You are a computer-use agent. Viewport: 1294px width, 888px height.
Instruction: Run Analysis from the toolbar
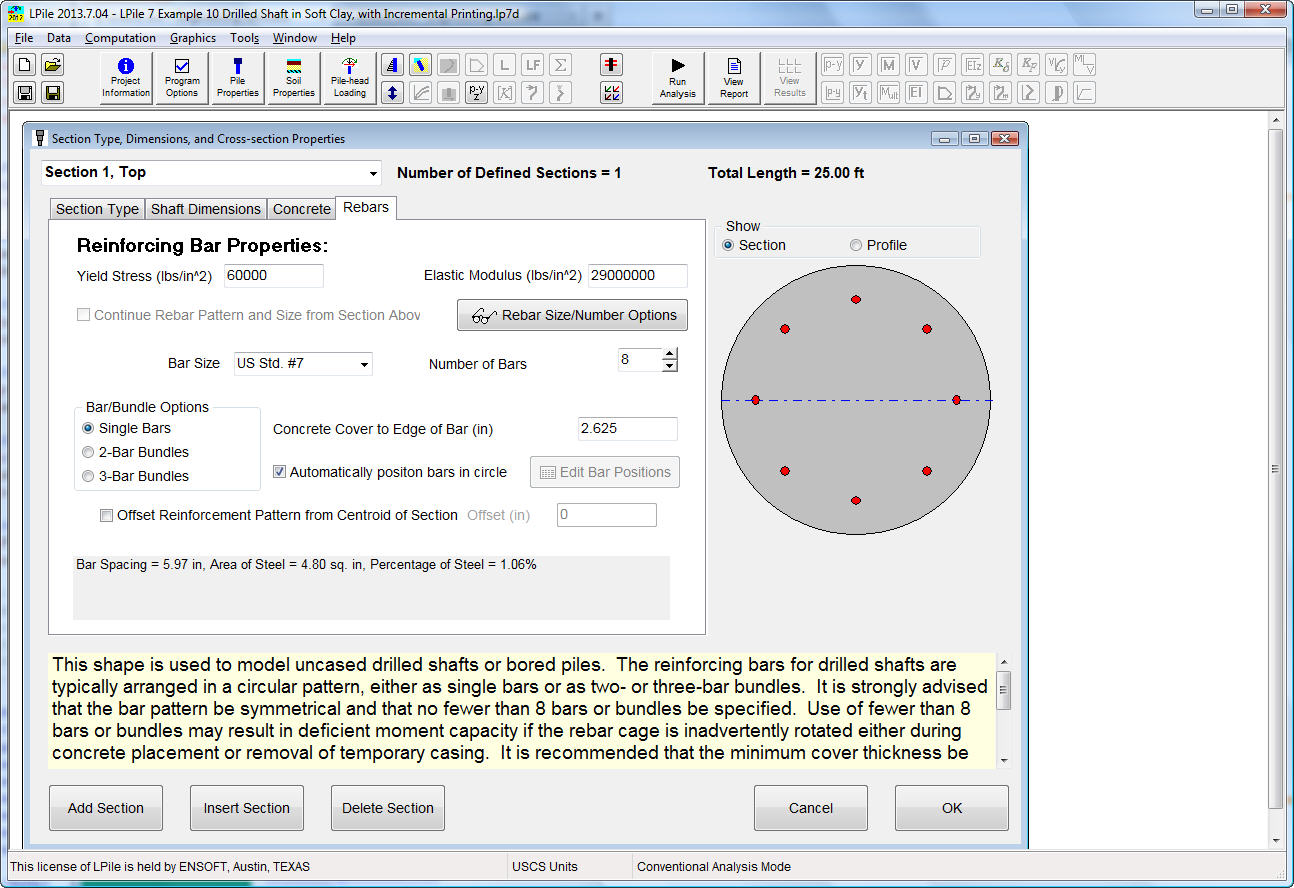677,78
